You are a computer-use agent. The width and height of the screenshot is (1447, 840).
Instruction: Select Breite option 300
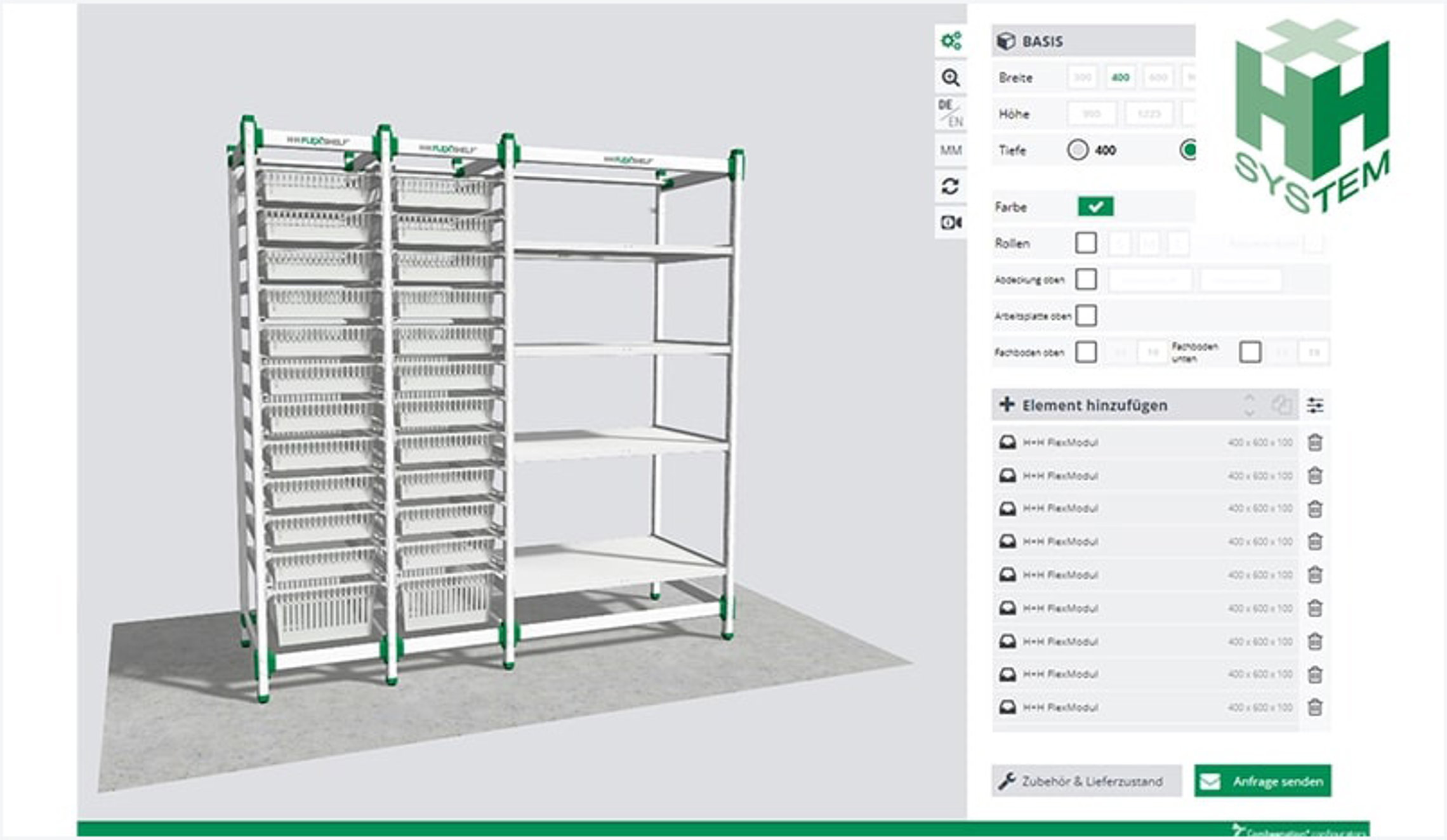coord(1083,77)
